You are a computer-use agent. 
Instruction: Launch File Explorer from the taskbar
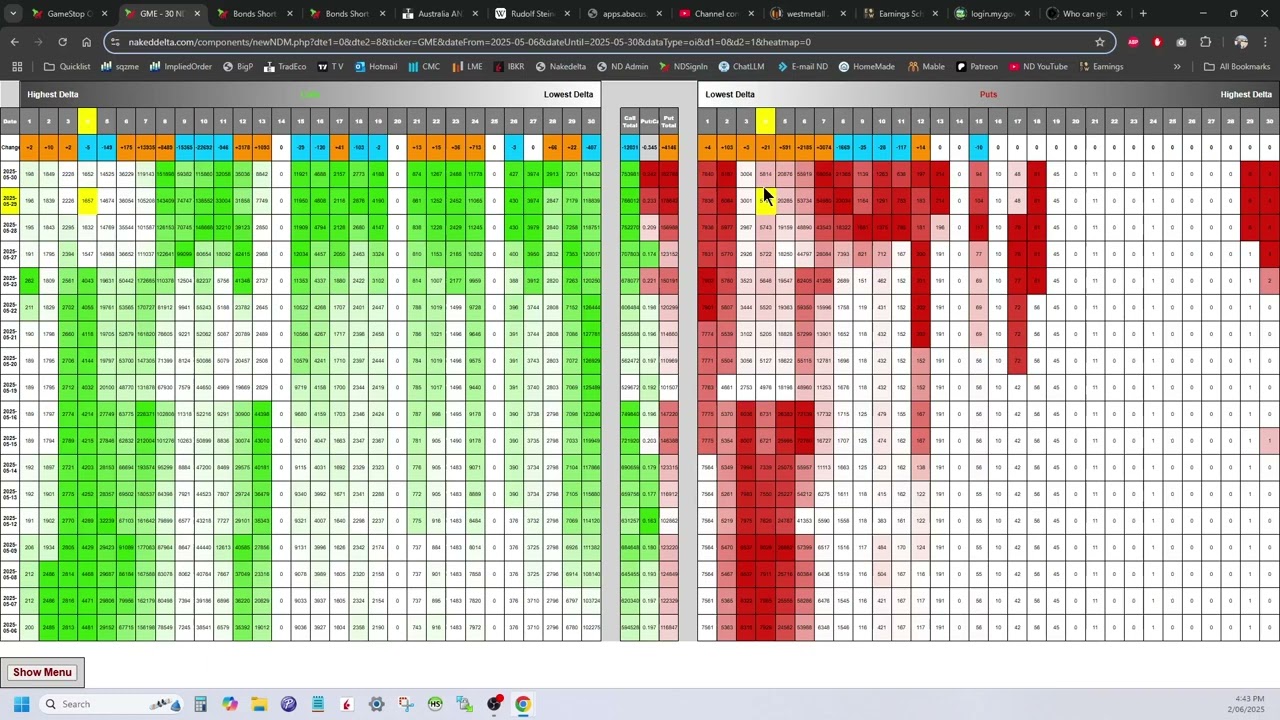pyautogui.click(x=259, y=704)
